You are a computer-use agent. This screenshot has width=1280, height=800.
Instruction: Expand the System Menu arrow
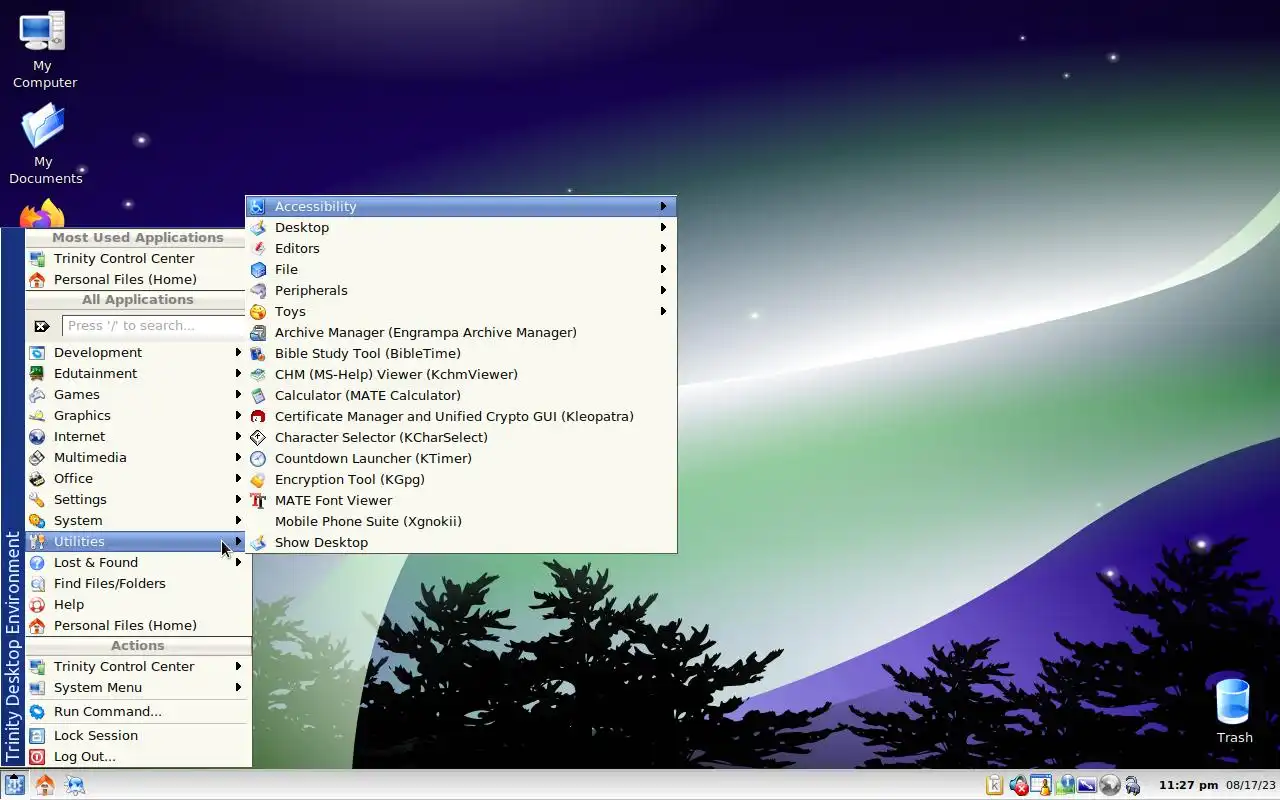pyautogui.click(x=238, y=687)
